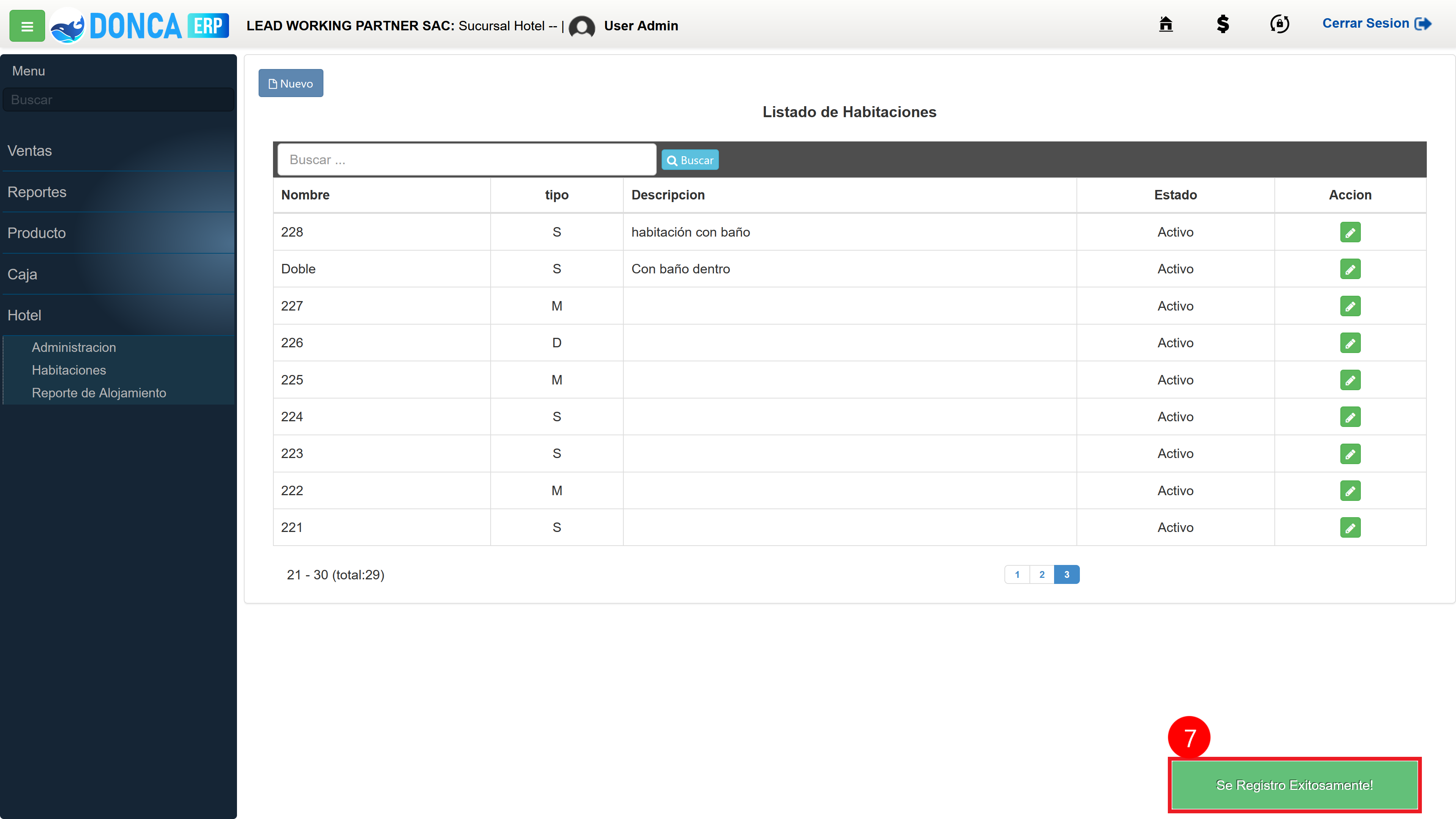This screenshot has width=1456, height=819.
Task: Edit room 222 with pencil icon
Action: tap(1350, 491)
